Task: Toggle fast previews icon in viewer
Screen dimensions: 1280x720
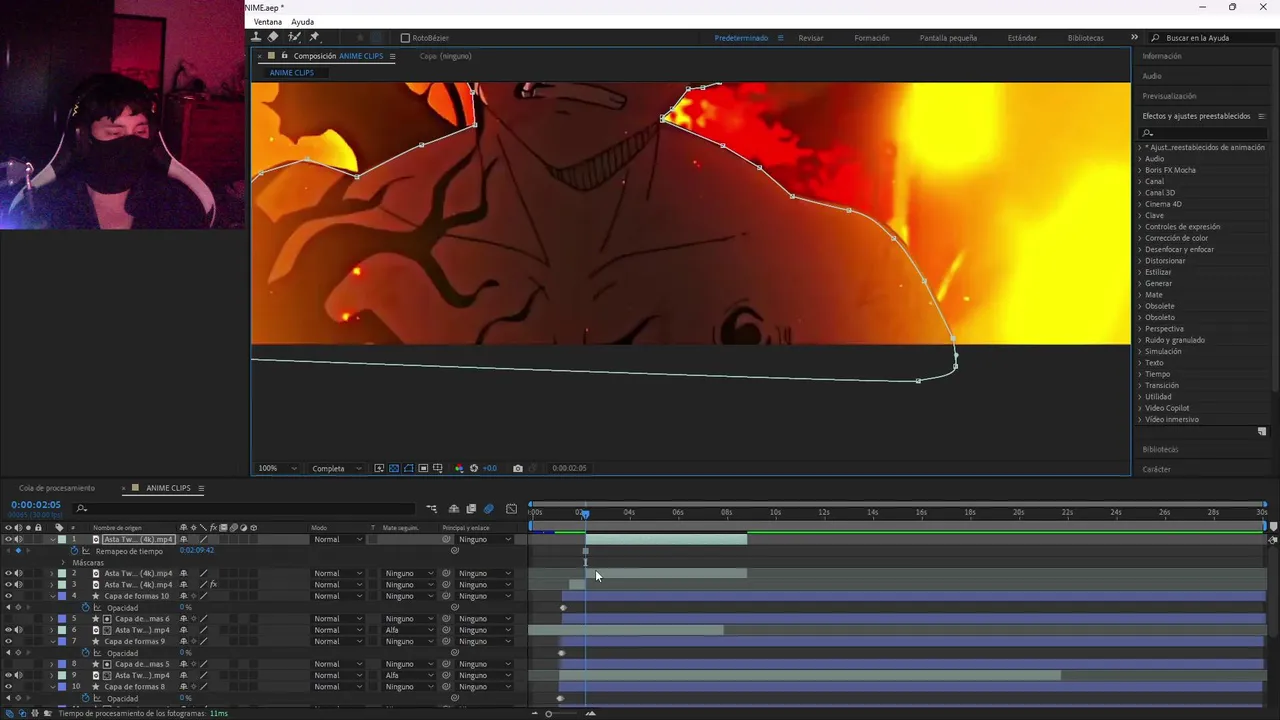Action: coord(379,468)
